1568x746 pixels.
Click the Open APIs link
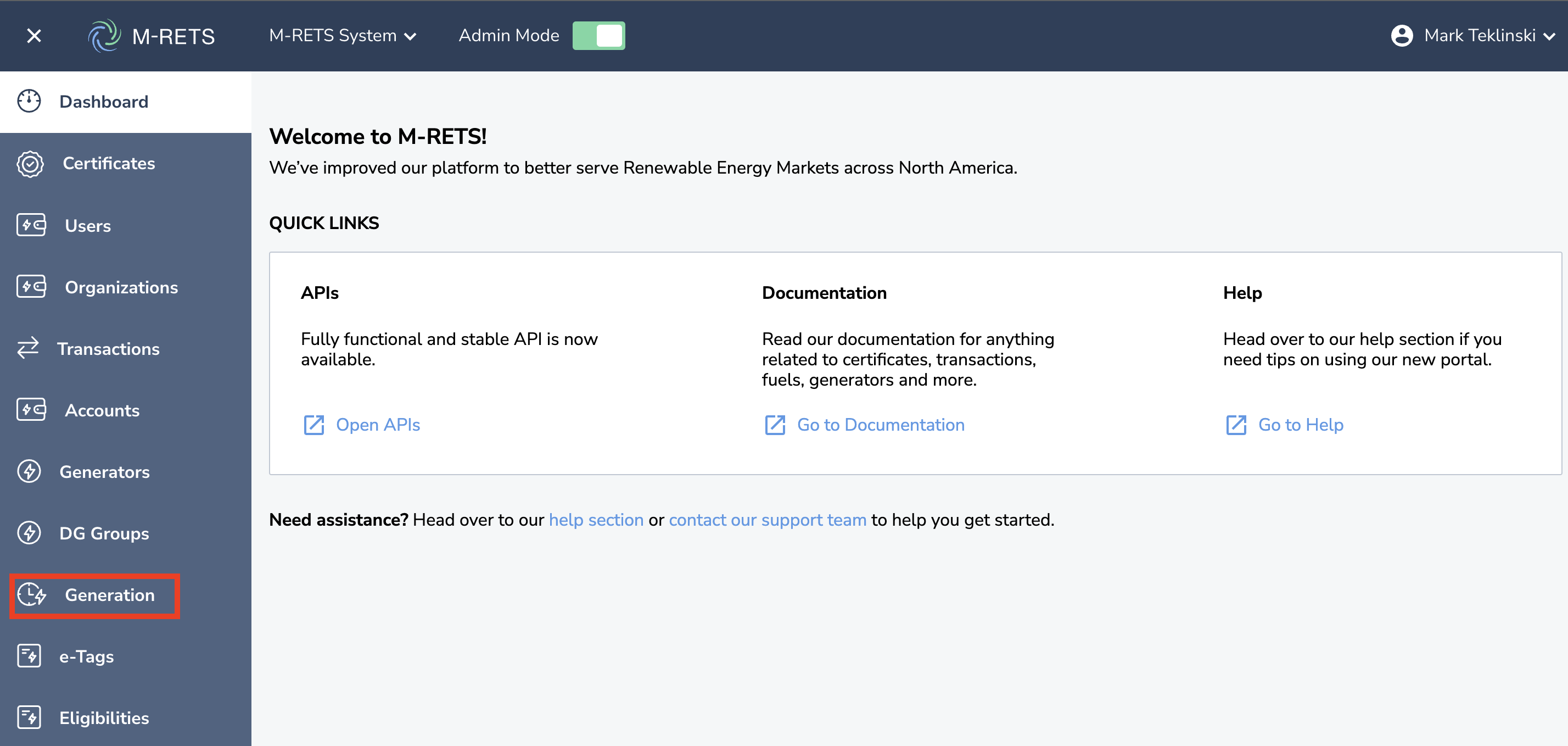(377, 425)
